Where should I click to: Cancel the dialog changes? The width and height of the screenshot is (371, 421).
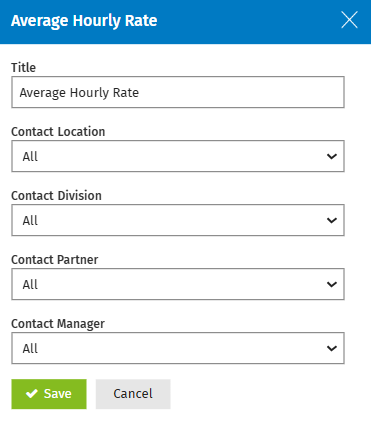pyautogui.click(x=133, y=394)
